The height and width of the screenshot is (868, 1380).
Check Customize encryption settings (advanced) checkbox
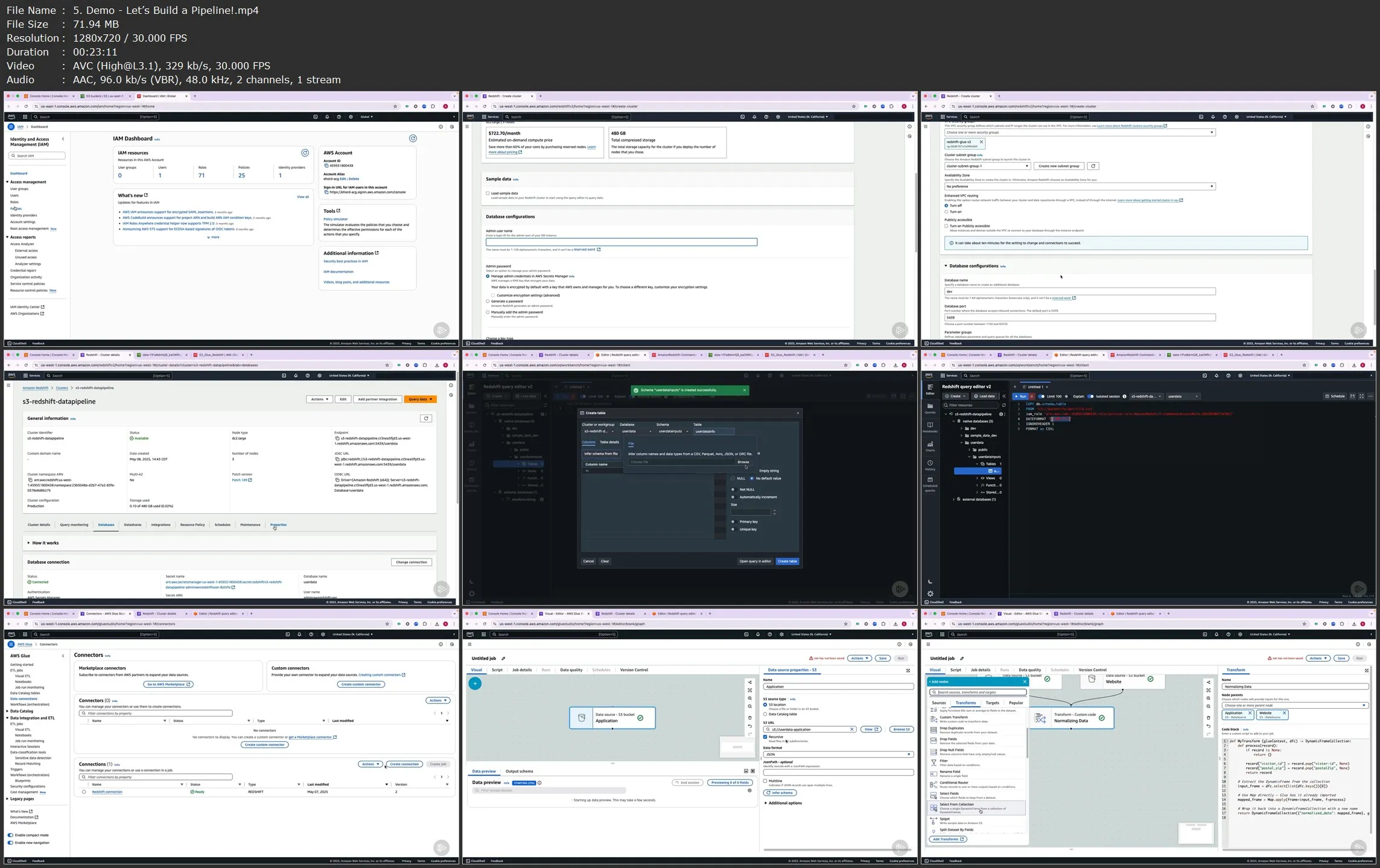click(x=493, y=296)
